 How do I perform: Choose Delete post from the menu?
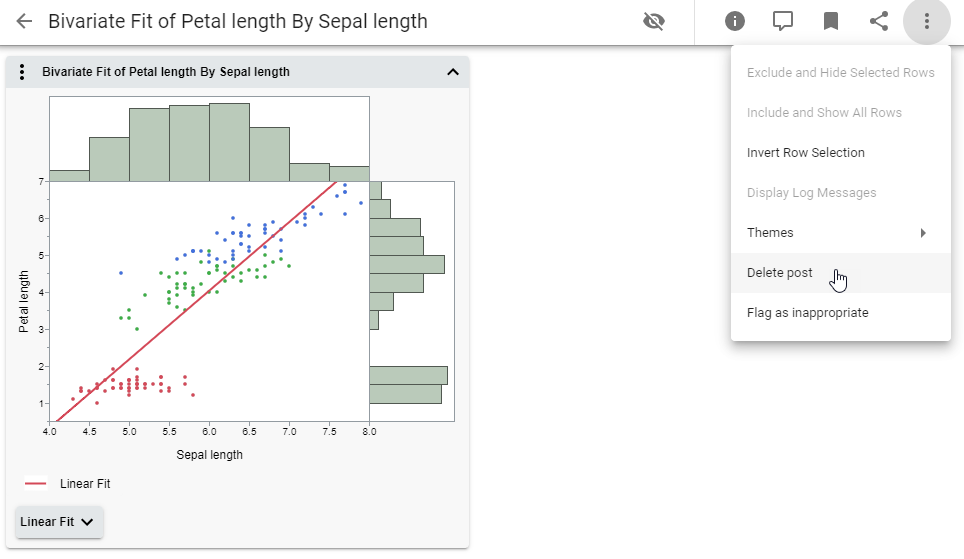pos(780,273)
